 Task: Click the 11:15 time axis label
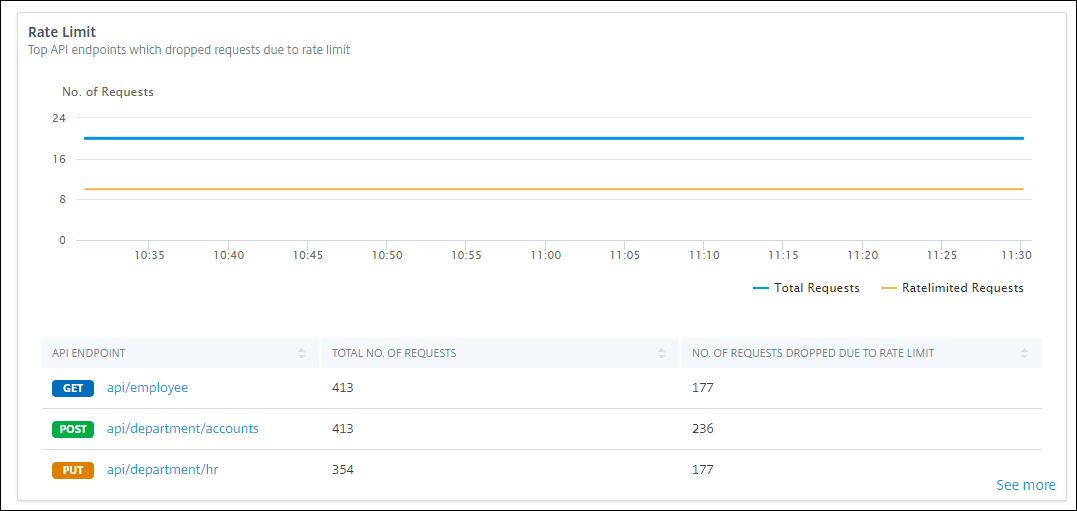point(783,255)
